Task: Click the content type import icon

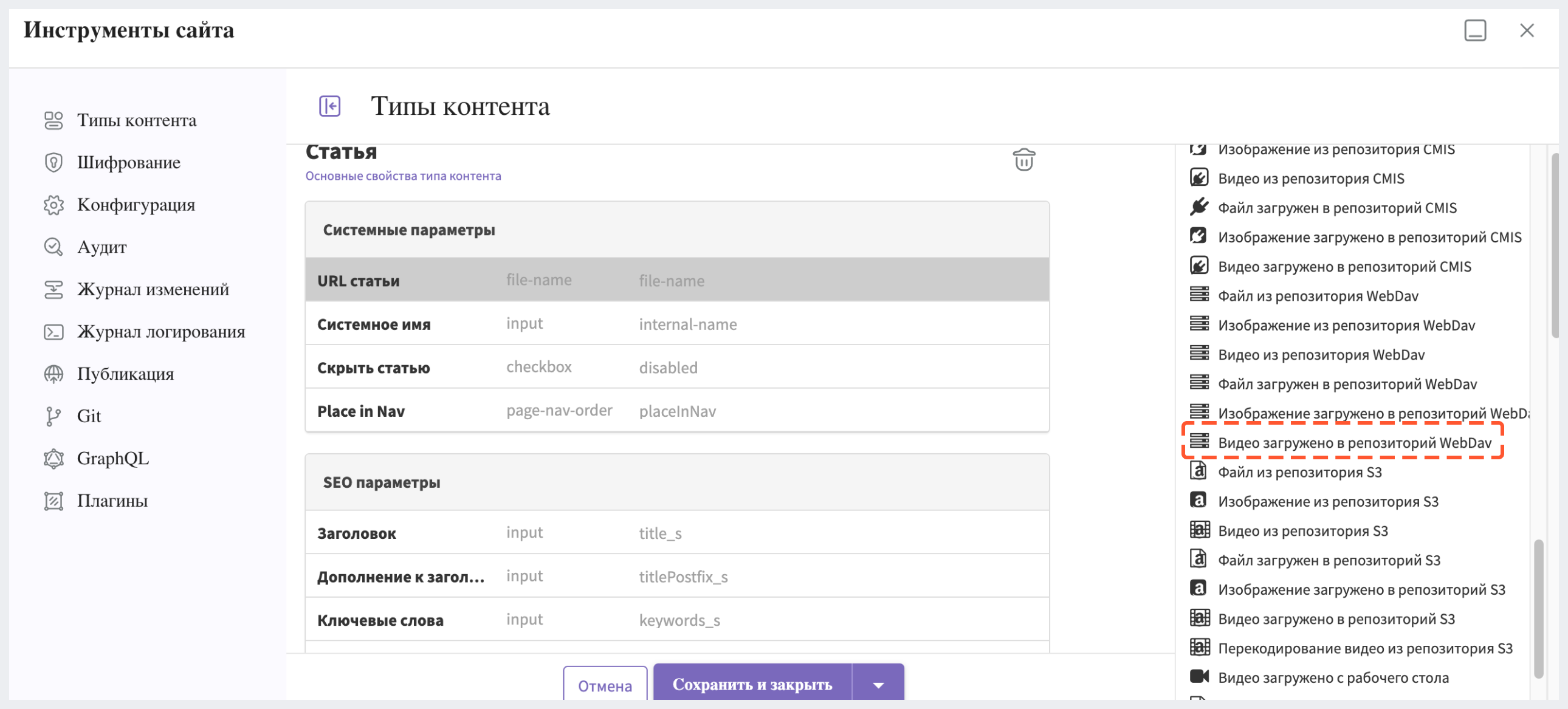Action: pos(330,106)
